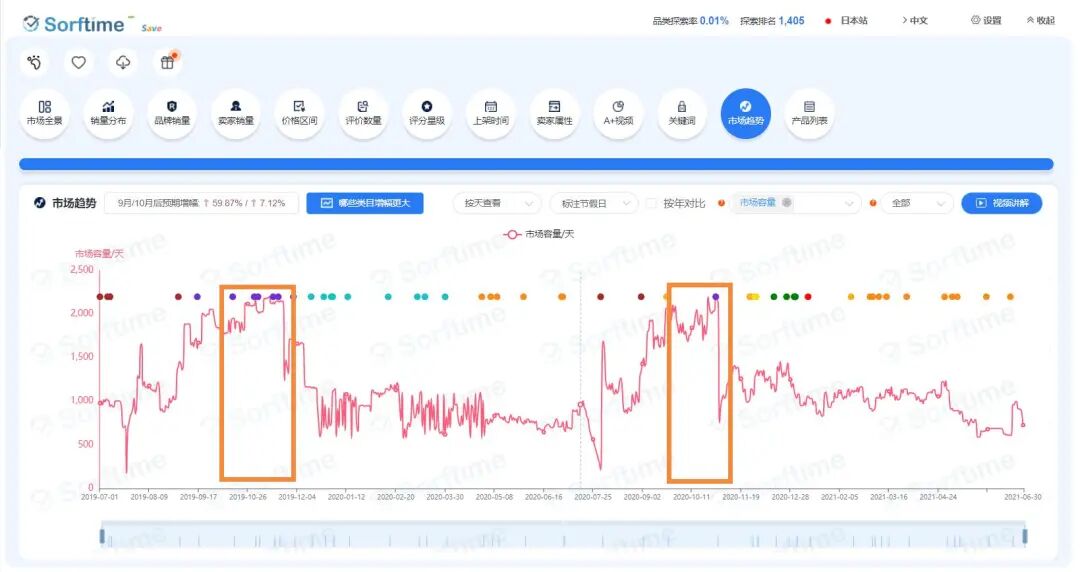The image size is (1080, 572).
Task: Open 关键词 keywords section
Action: tap(682, 114)
